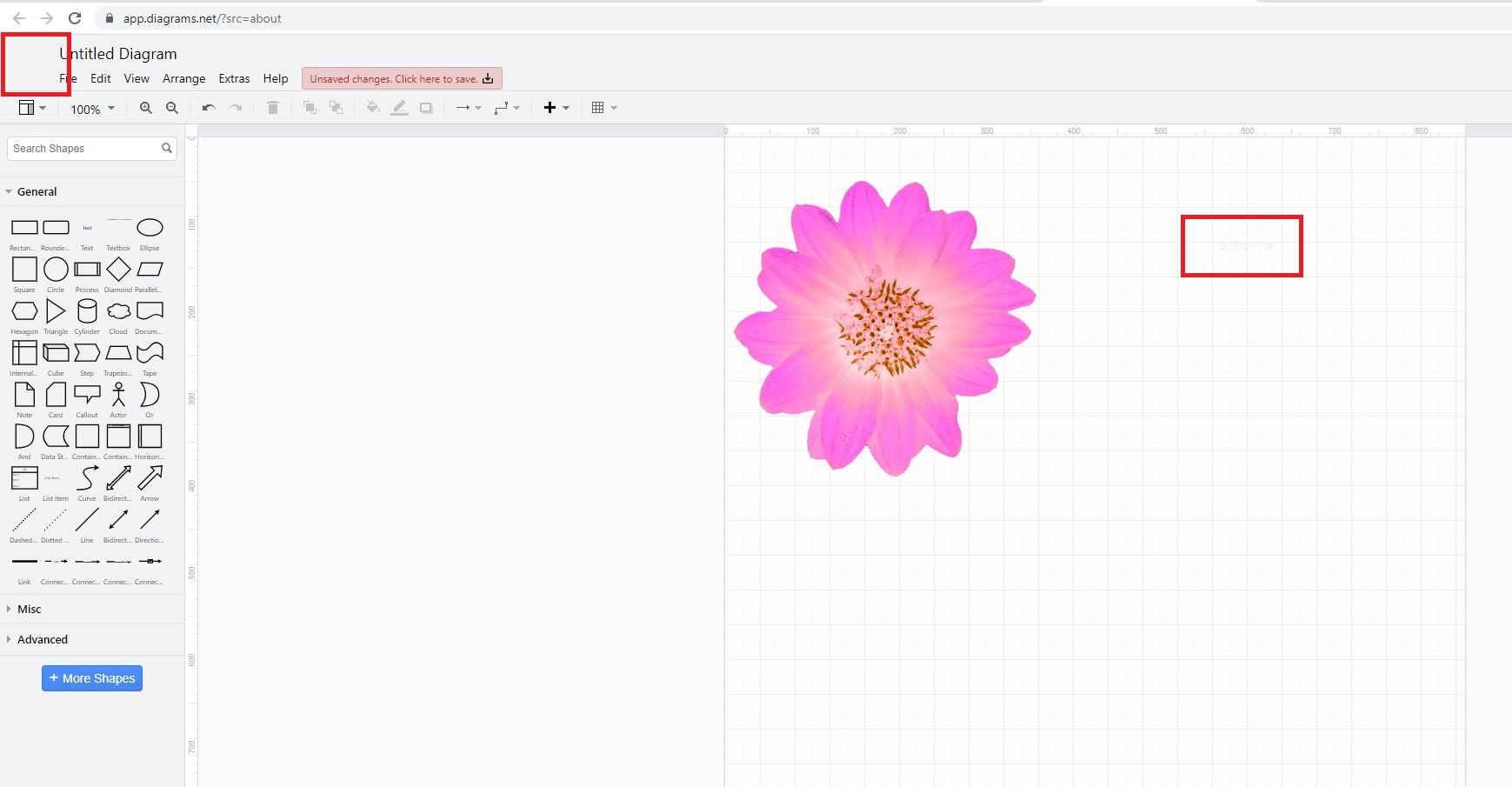Screen dimensions: 1512x787
Task: Open the zoom percentage dropdown
Action: click(x=90, y=108)
